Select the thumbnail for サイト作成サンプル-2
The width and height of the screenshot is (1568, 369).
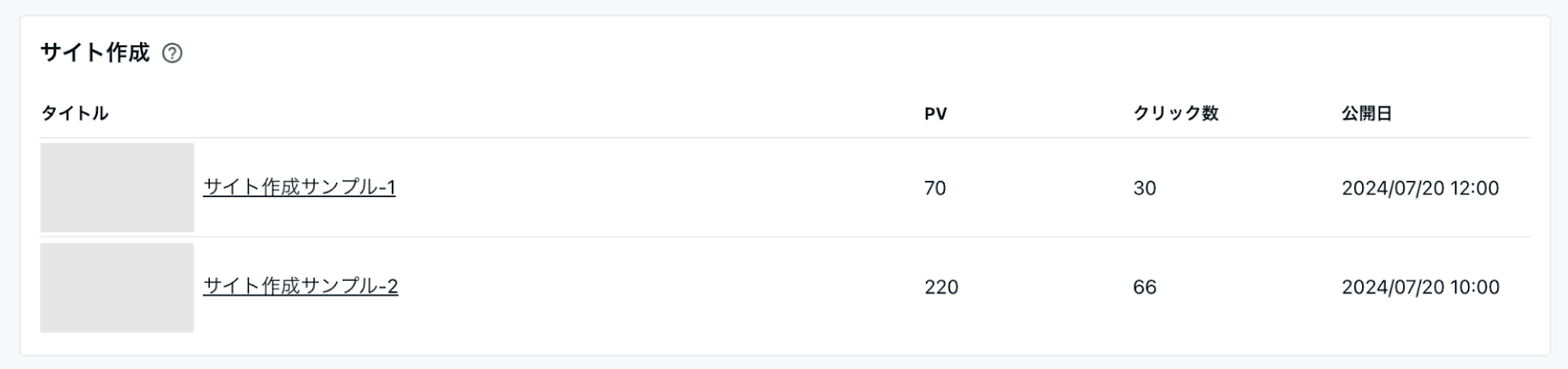tap(117, 288)
